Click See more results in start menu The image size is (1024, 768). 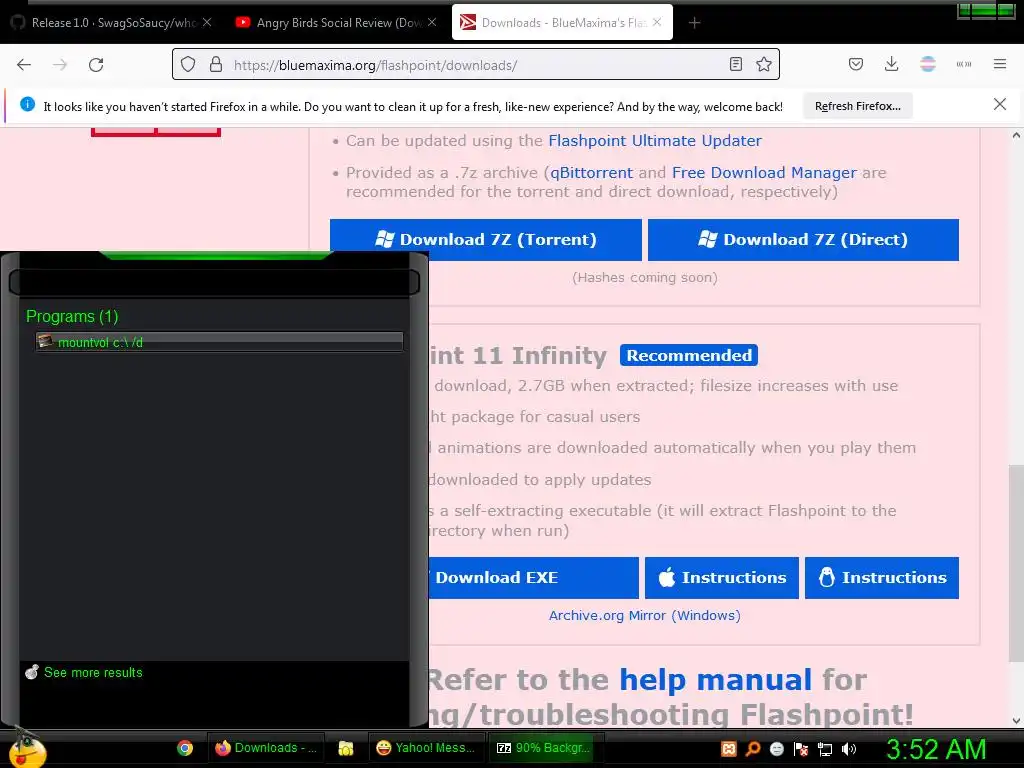tap(93, 672)
